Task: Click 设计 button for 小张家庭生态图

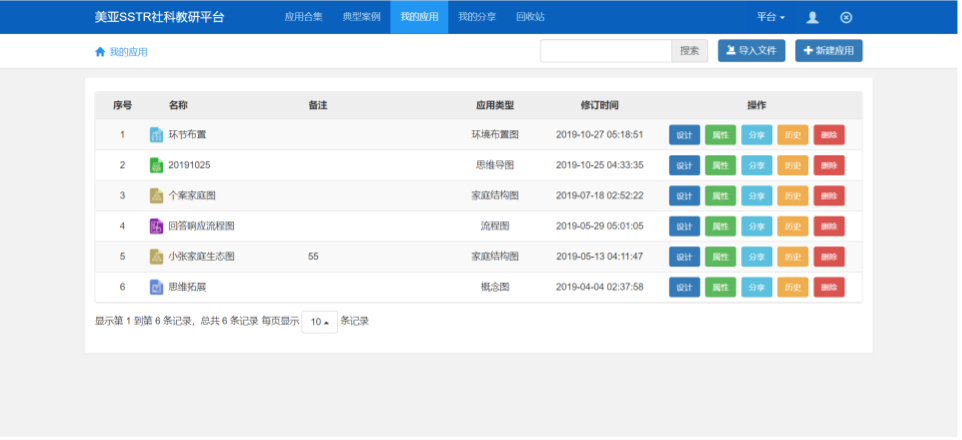Action: tap(684, 257)
